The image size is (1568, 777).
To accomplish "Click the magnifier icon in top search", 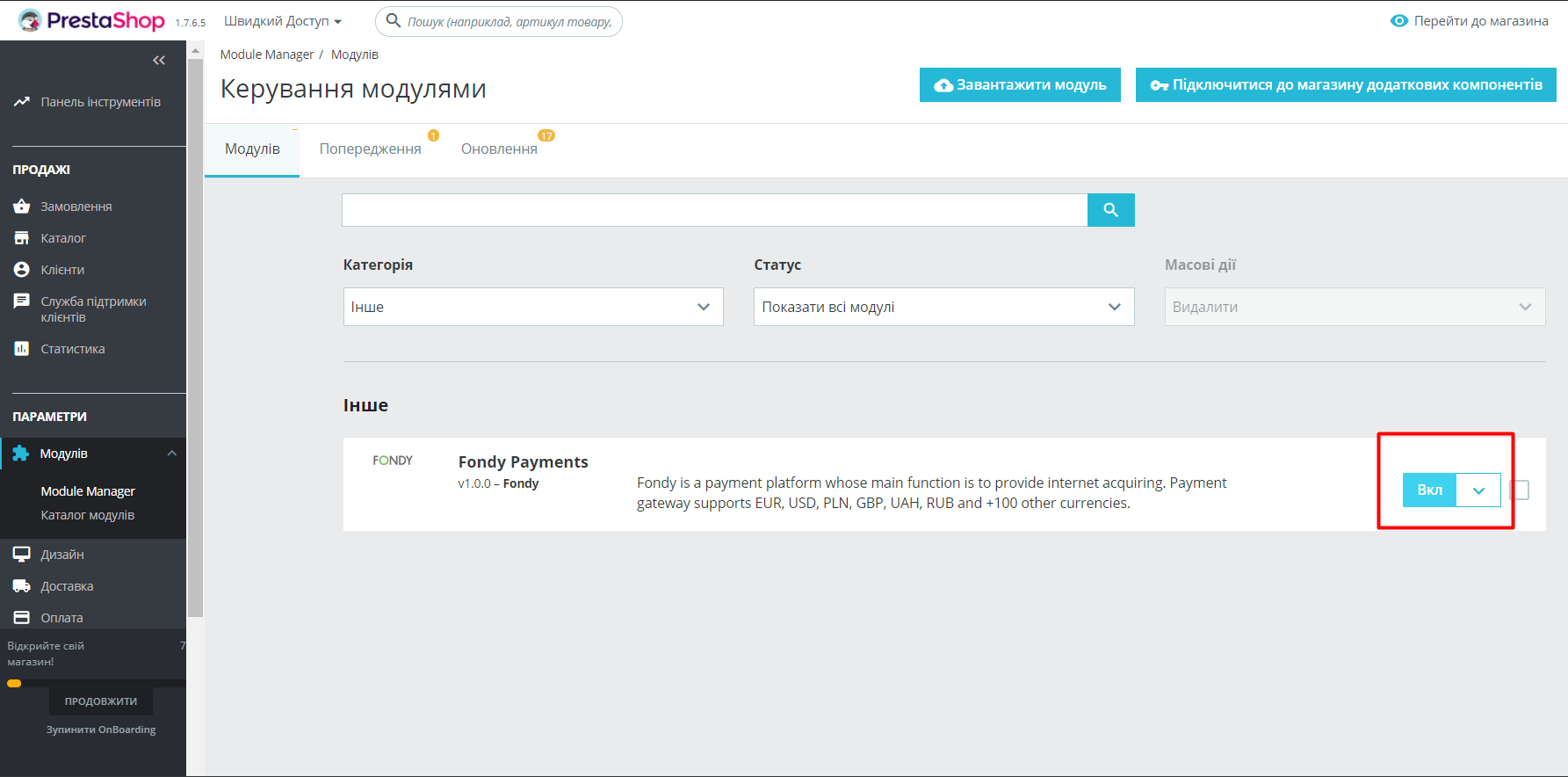I will [394, 20].
